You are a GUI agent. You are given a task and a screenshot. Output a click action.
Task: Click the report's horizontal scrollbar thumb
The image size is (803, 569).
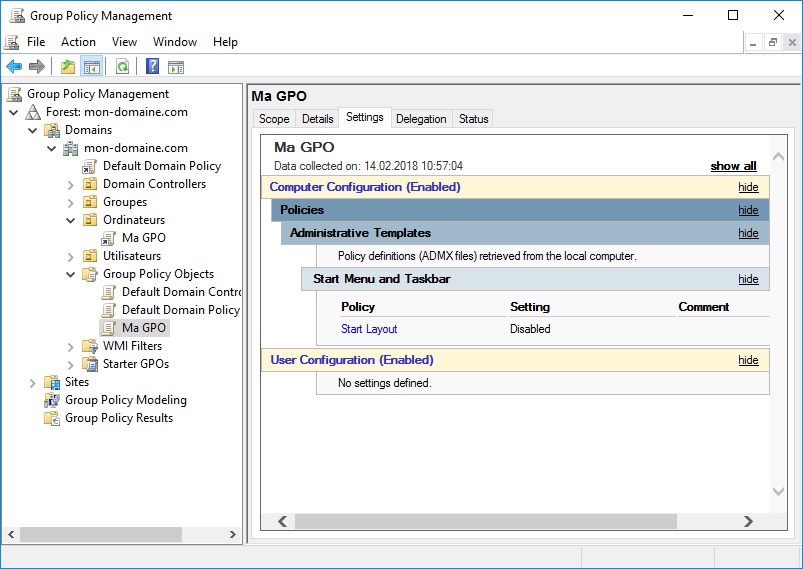485,521
